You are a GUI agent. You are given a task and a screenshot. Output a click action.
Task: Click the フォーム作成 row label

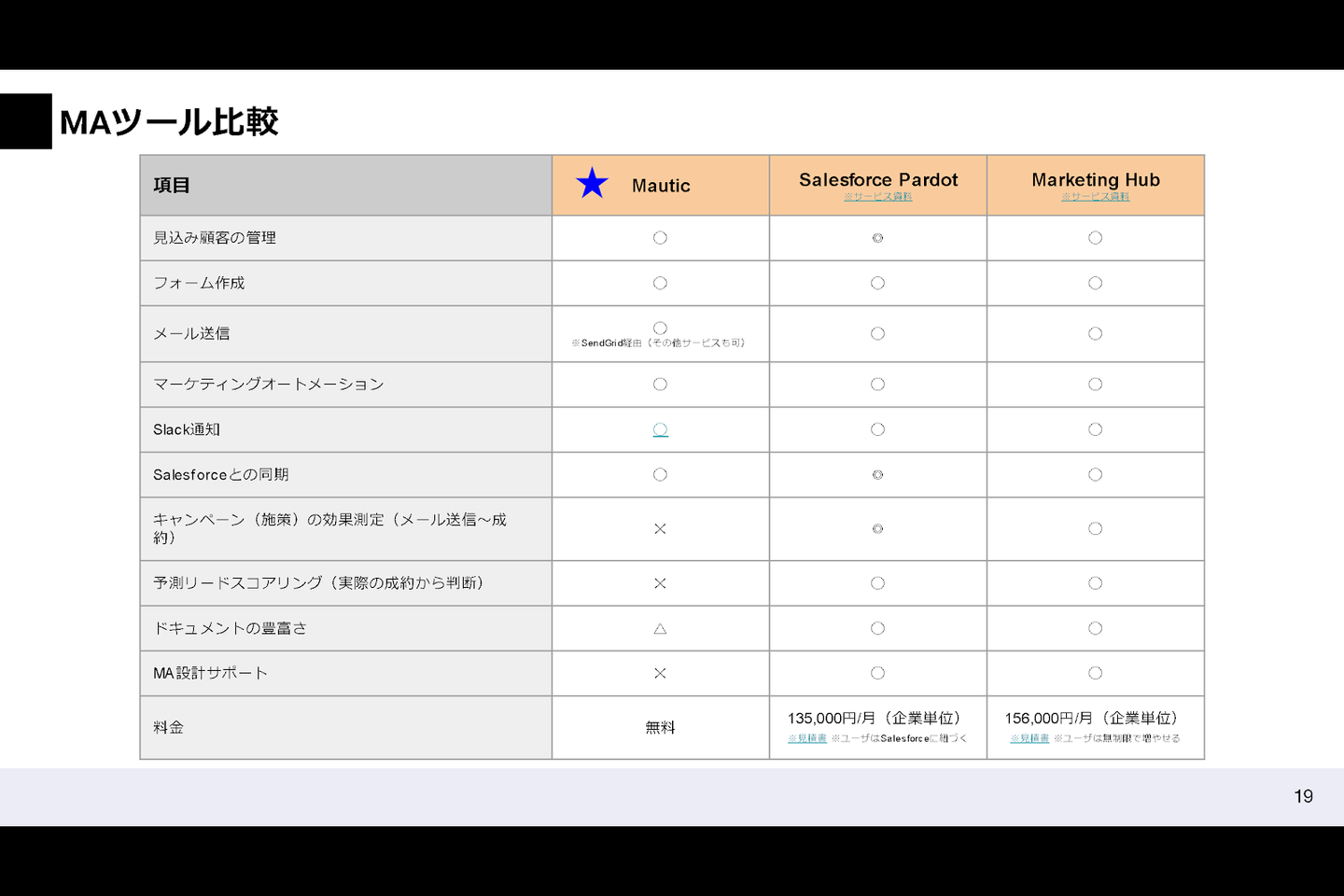coord(199,283)
